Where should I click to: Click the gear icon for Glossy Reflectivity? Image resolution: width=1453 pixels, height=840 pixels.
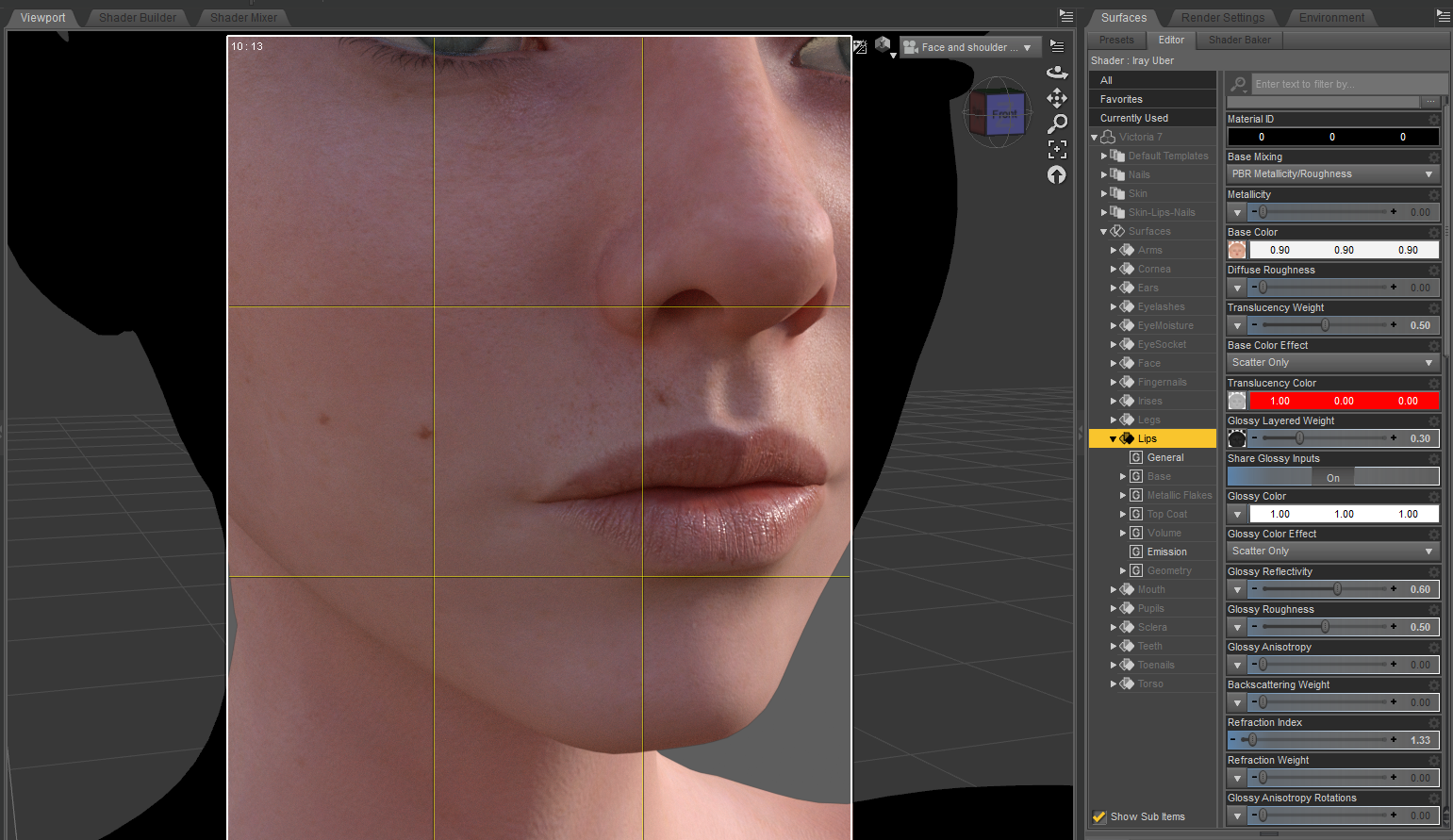1434,572
